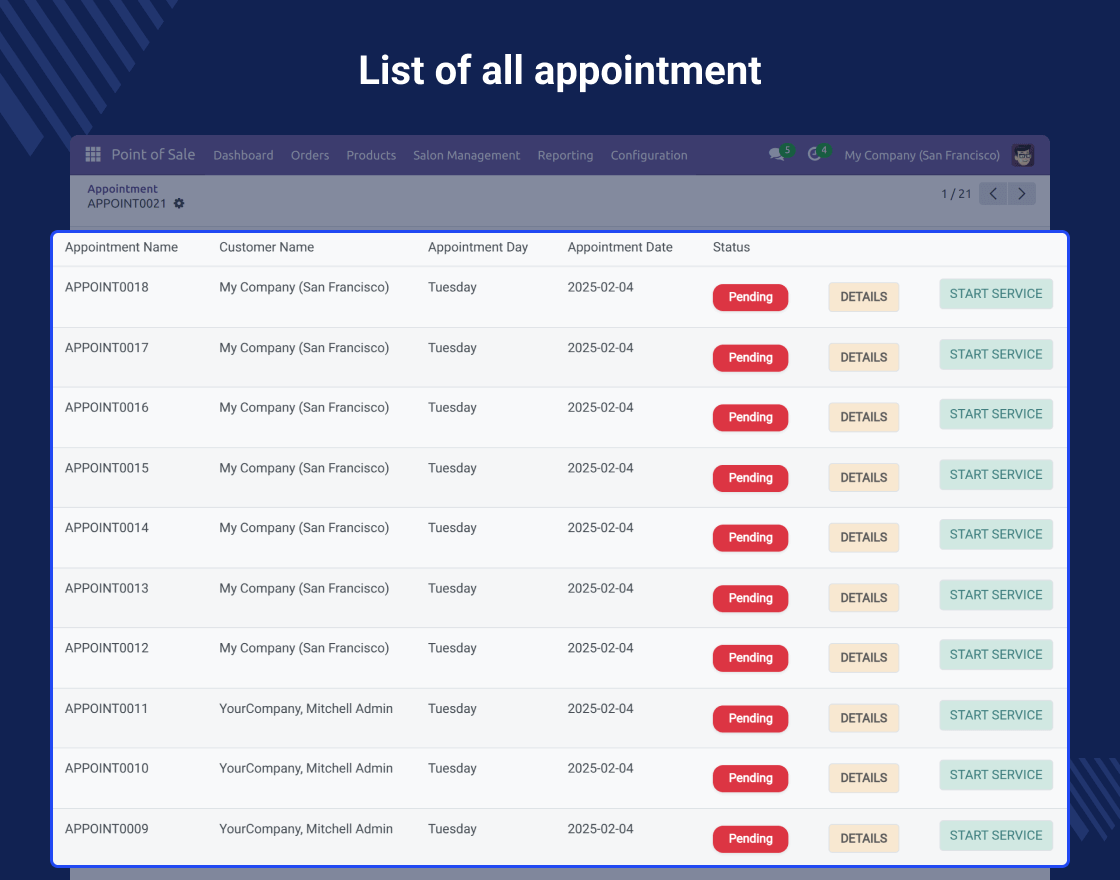This screenshot has width=1120, height=880.
Task: Click the Appointment Name column header
Action: point(121,247)
